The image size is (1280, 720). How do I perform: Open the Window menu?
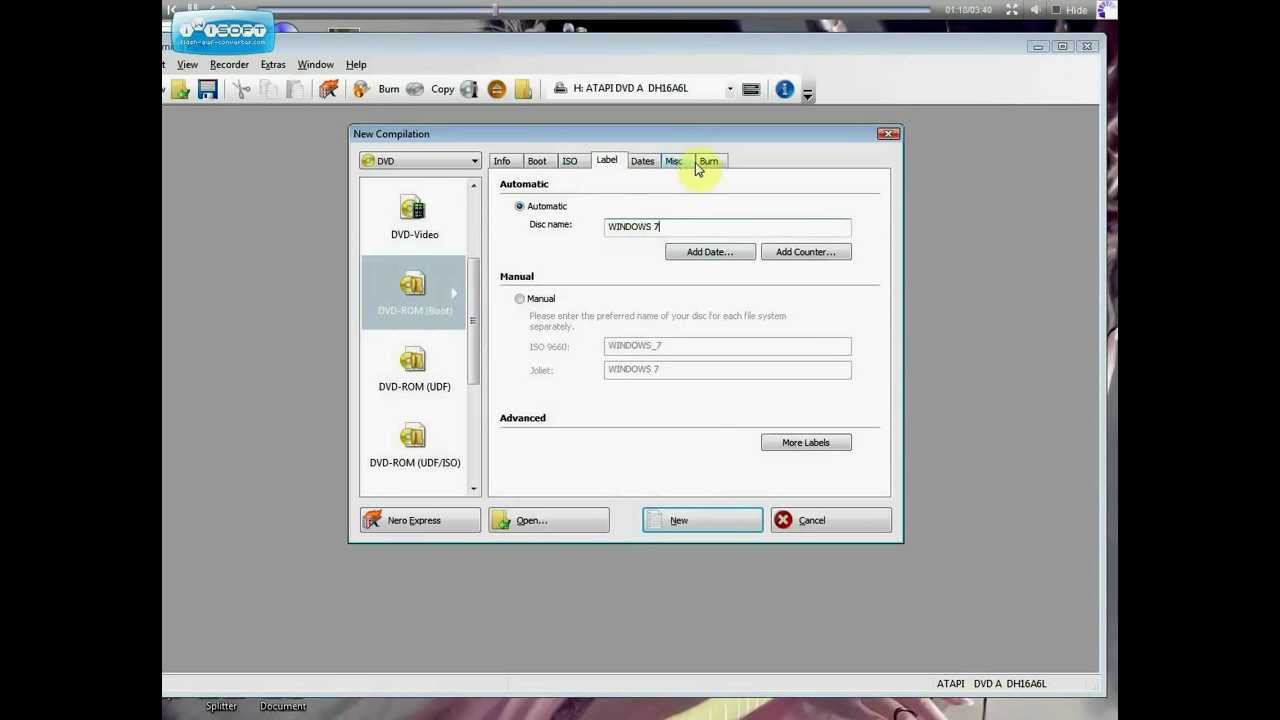pyautogui.click(x=315, y=64)
